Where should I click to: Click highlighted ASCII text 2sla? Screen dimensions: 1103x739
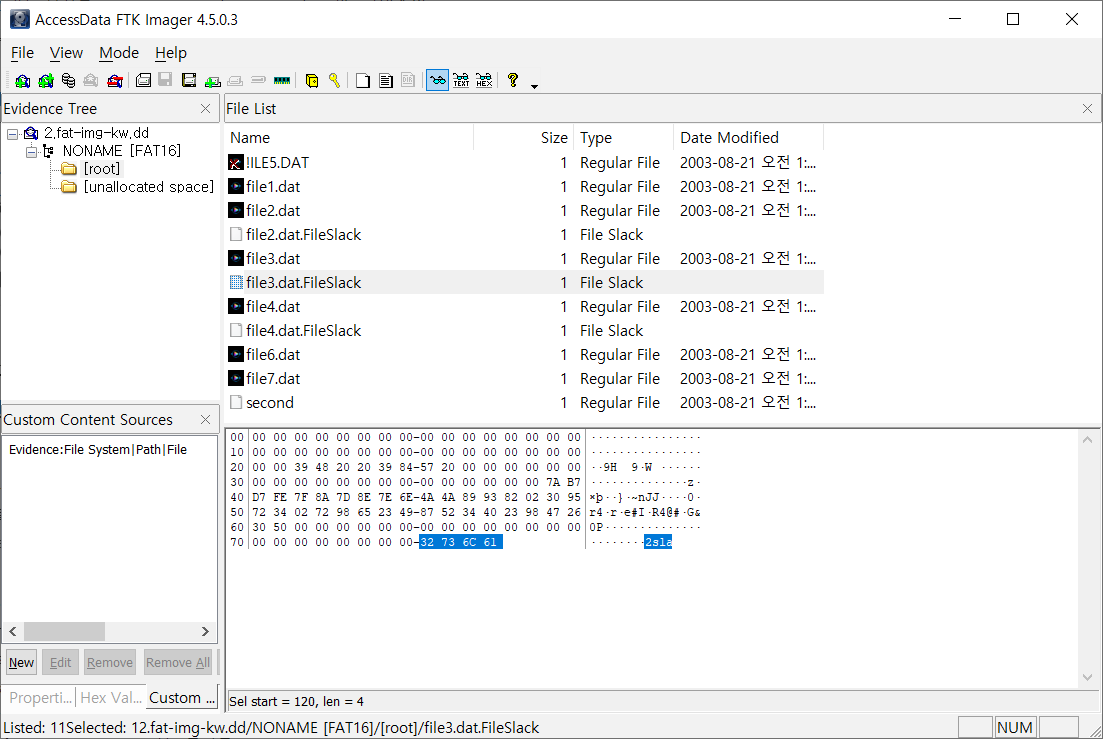[658, 542]
